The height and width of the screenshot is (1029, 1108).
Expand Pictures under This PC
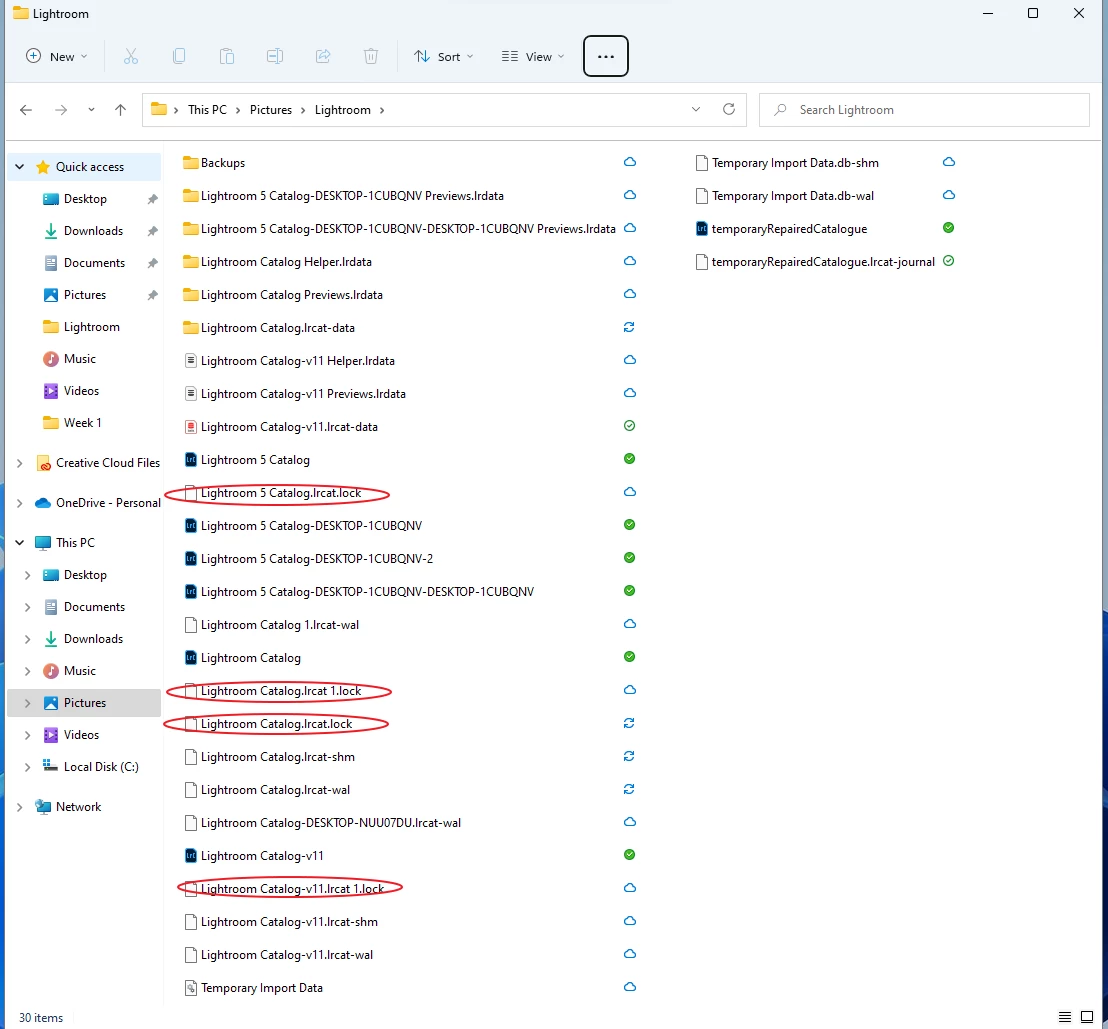coord(28,703)
